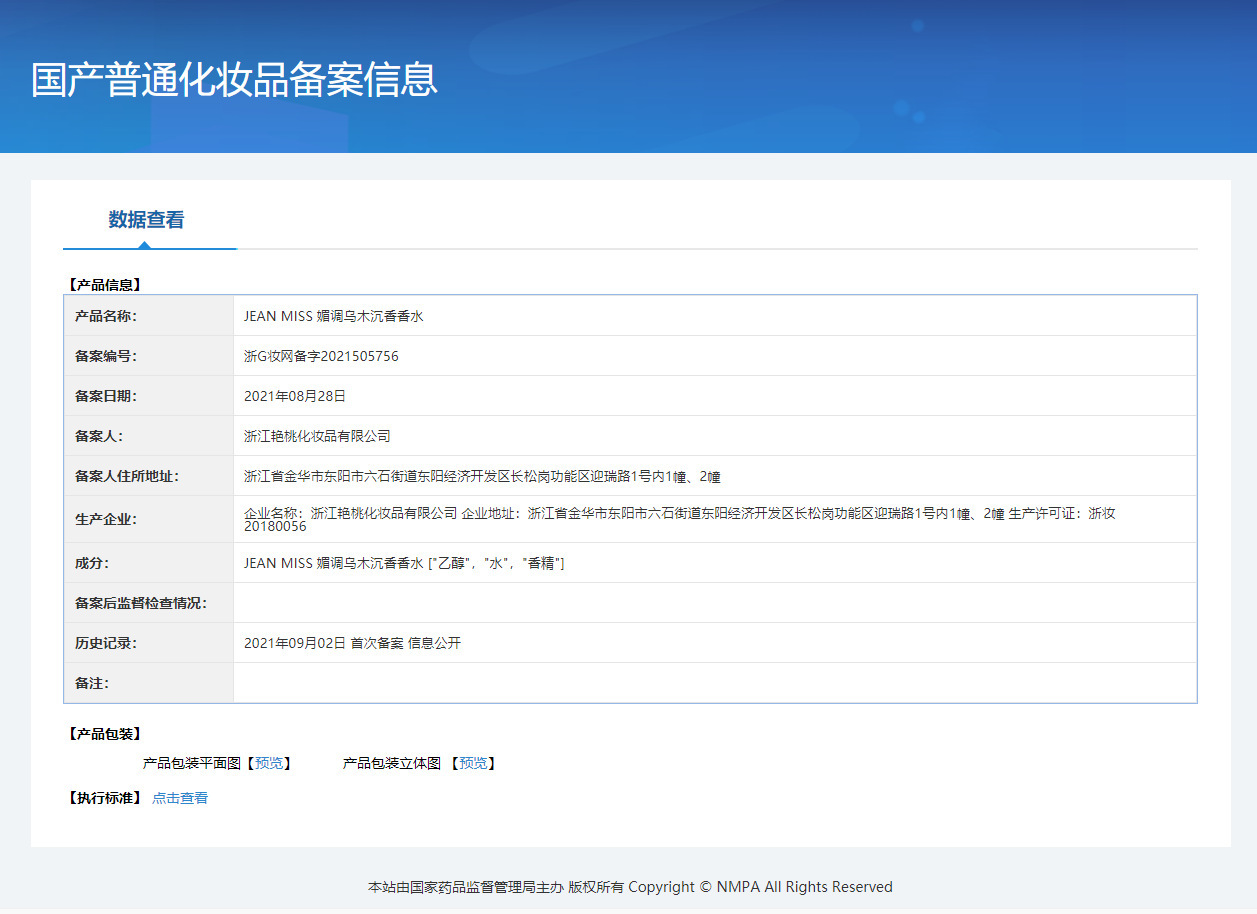Click the 国产普通化妆品备案信息 page heading
The width and height of the screenshot is (1257, 914).
[234, 80]
